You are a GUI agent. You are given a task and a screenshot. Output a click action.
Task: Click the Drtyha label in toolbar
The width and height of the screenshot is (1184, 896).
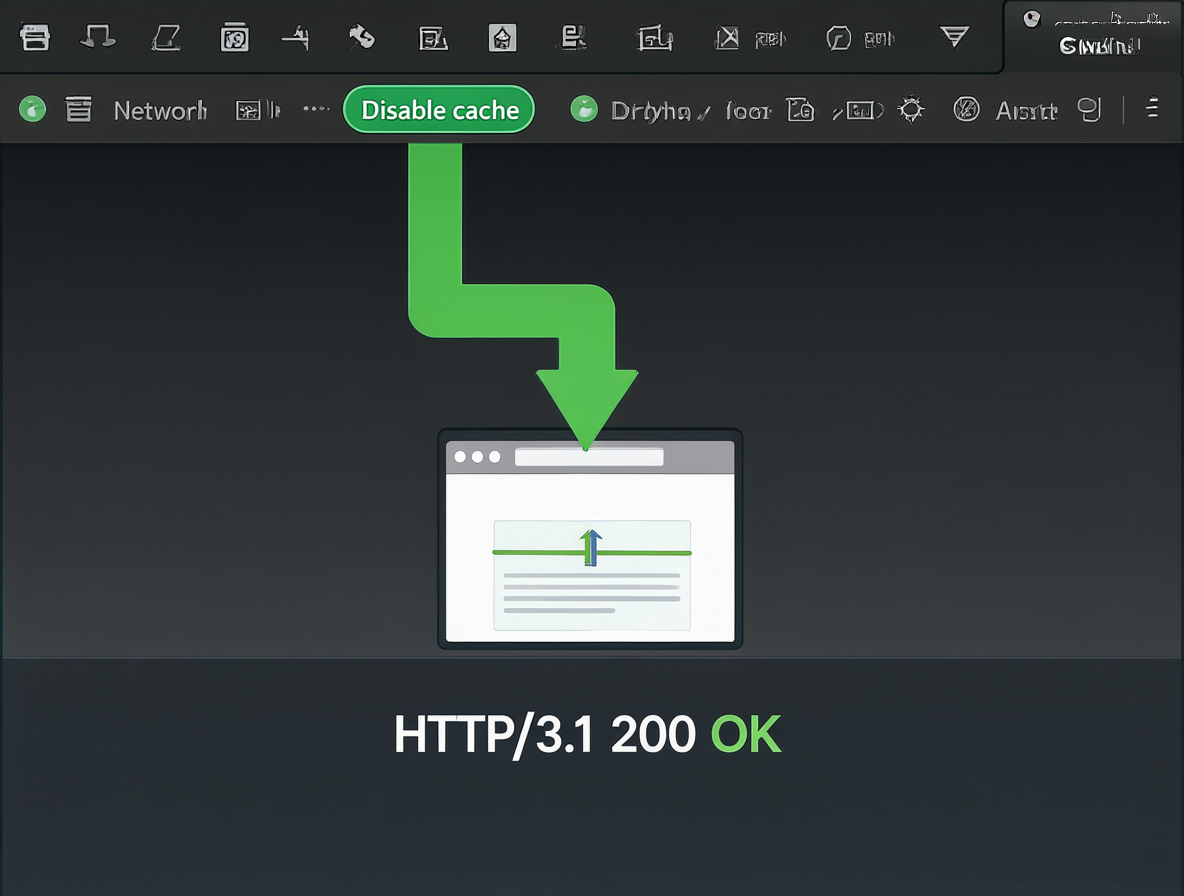pyautogui.click(x=650, y=112)
